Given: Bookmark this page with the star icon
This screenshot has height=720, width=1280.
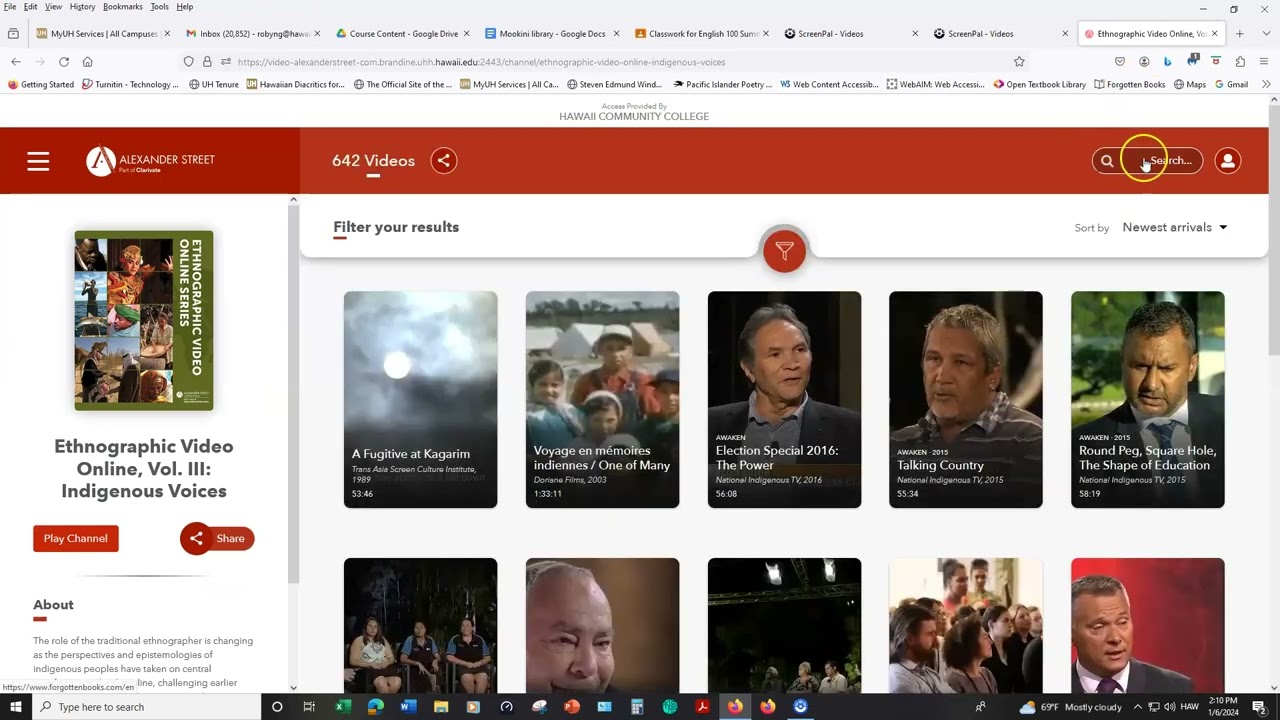Looking at the screenshot, I should point(1019,62).
